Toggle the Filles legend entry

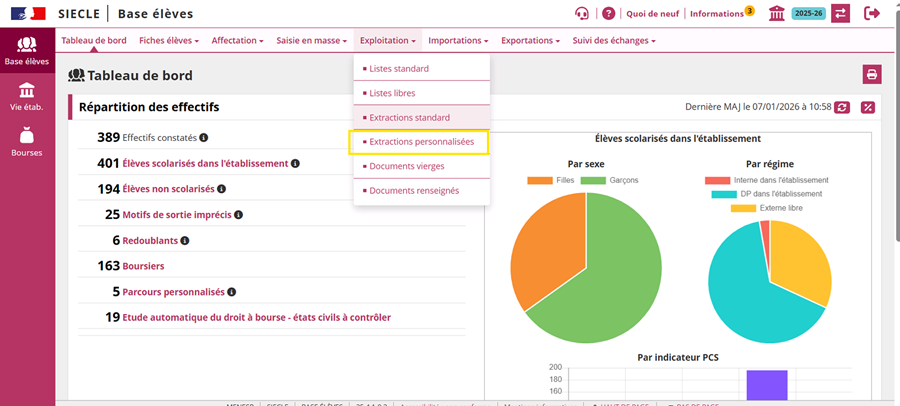click(552, 180)
